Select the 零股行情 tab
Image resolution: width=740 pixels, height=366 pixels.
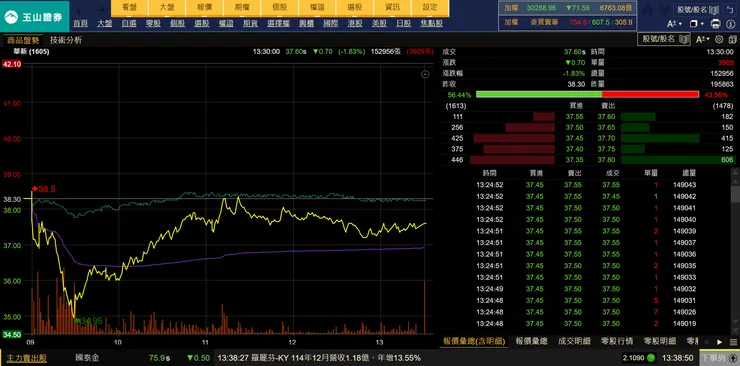[617, 341]
